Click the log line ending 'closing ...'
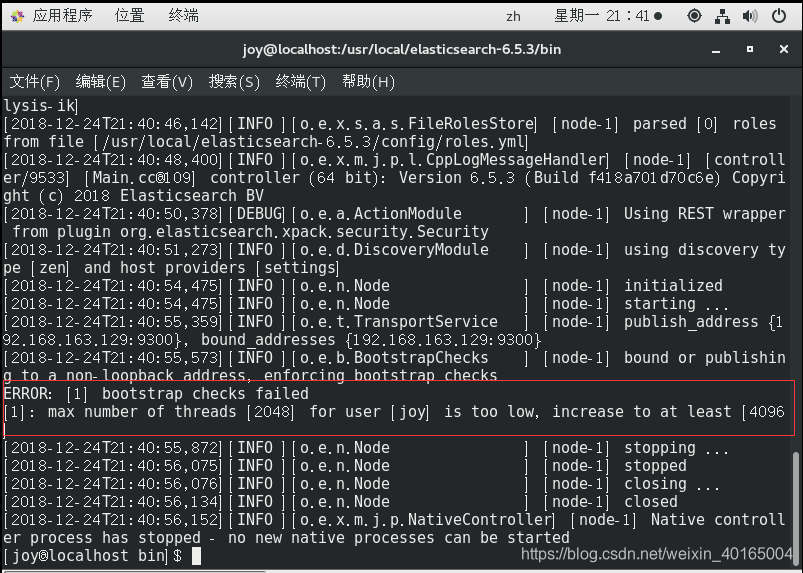The image size is (803, 573). click(361, 483)
